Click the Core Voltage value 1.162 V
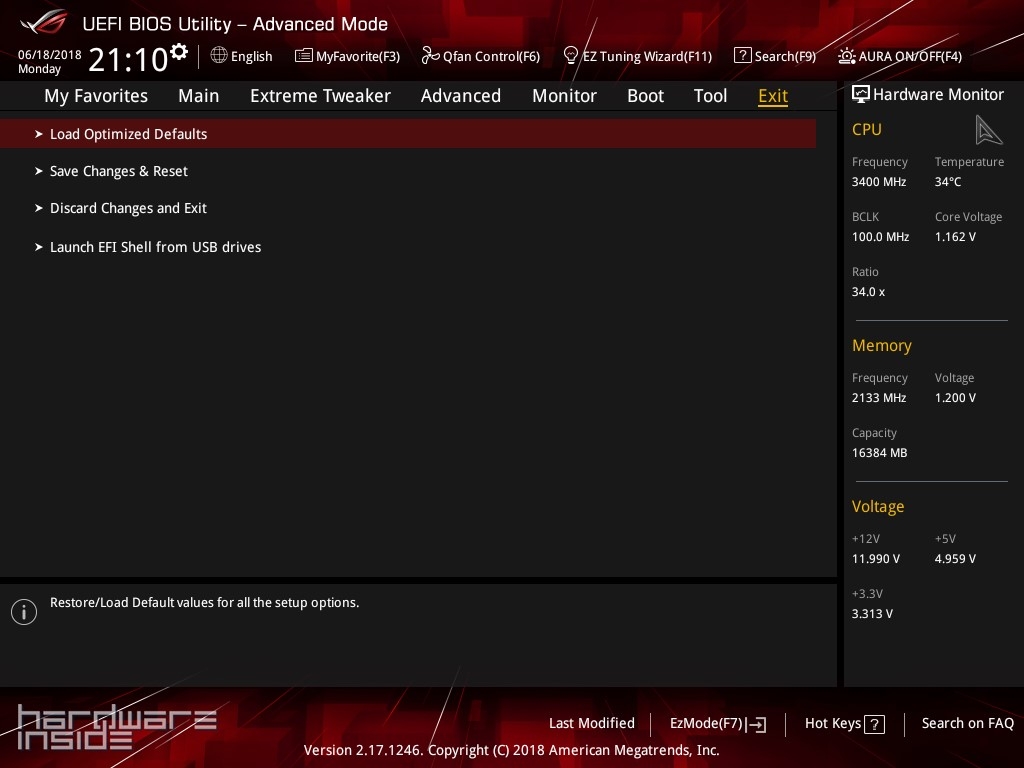The width and height of the screenshot is (1024, 768). (955, 237)
